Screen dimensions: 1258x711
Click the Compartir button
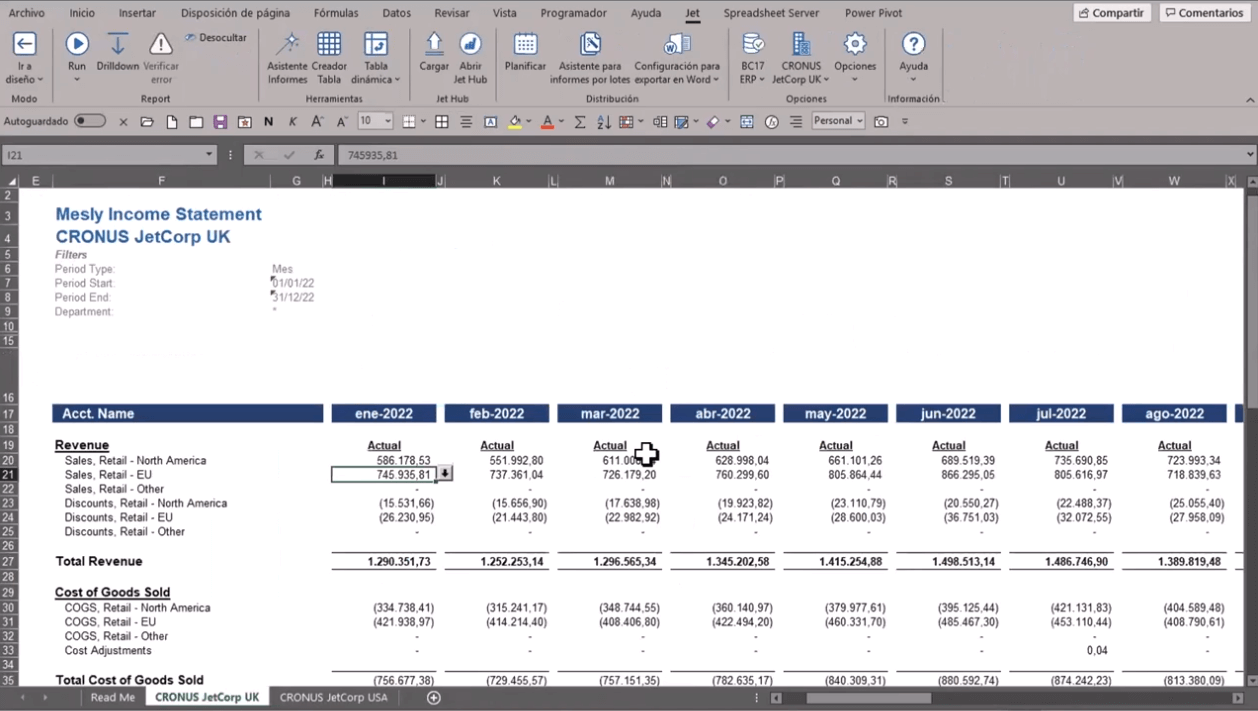1111,13
